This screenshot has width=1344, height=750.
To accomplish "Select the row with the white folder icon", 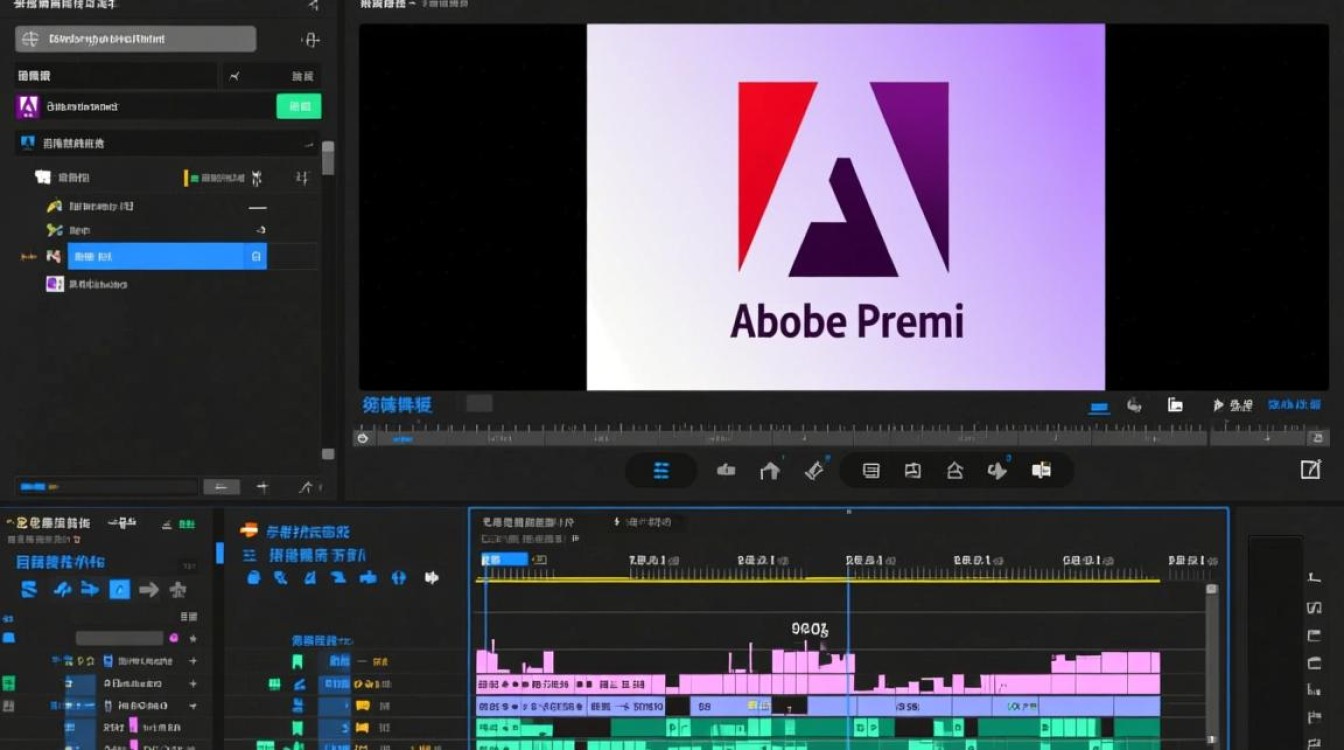I will [x=168, y=178].
